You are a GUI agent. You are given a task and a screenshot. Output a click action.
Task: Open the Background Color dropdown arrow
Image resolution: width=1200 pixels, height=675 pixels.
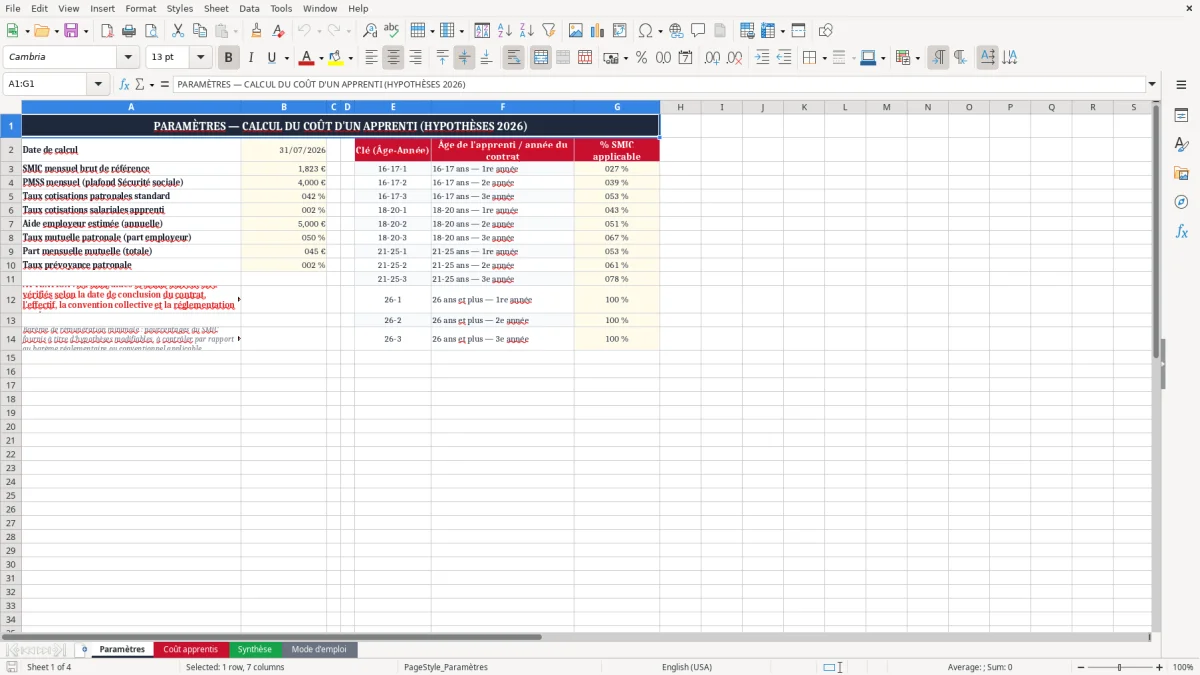tap(350, 58)
